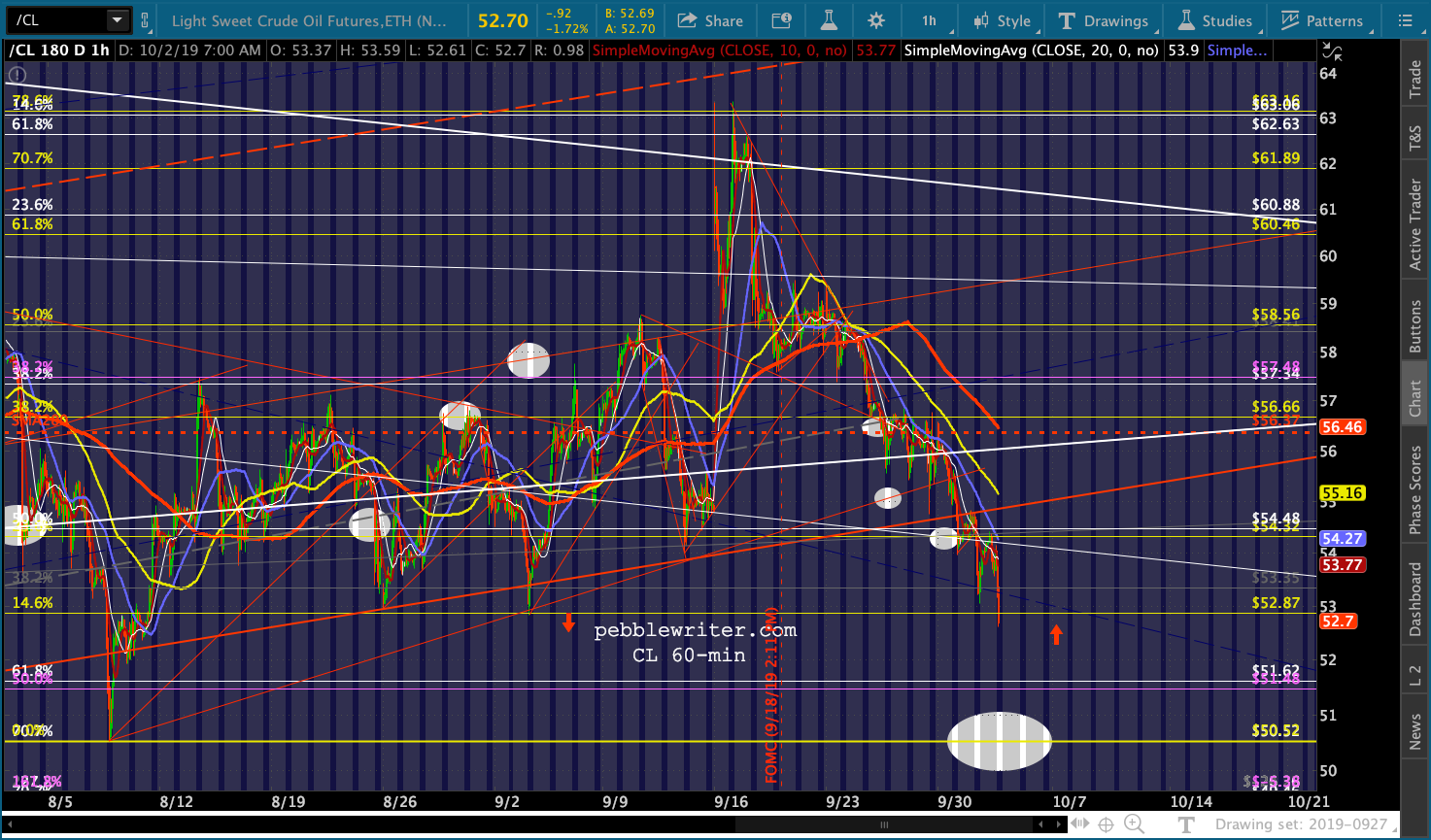Click the $50.52 Fibonacci level label

click(x=1276, y=730)
